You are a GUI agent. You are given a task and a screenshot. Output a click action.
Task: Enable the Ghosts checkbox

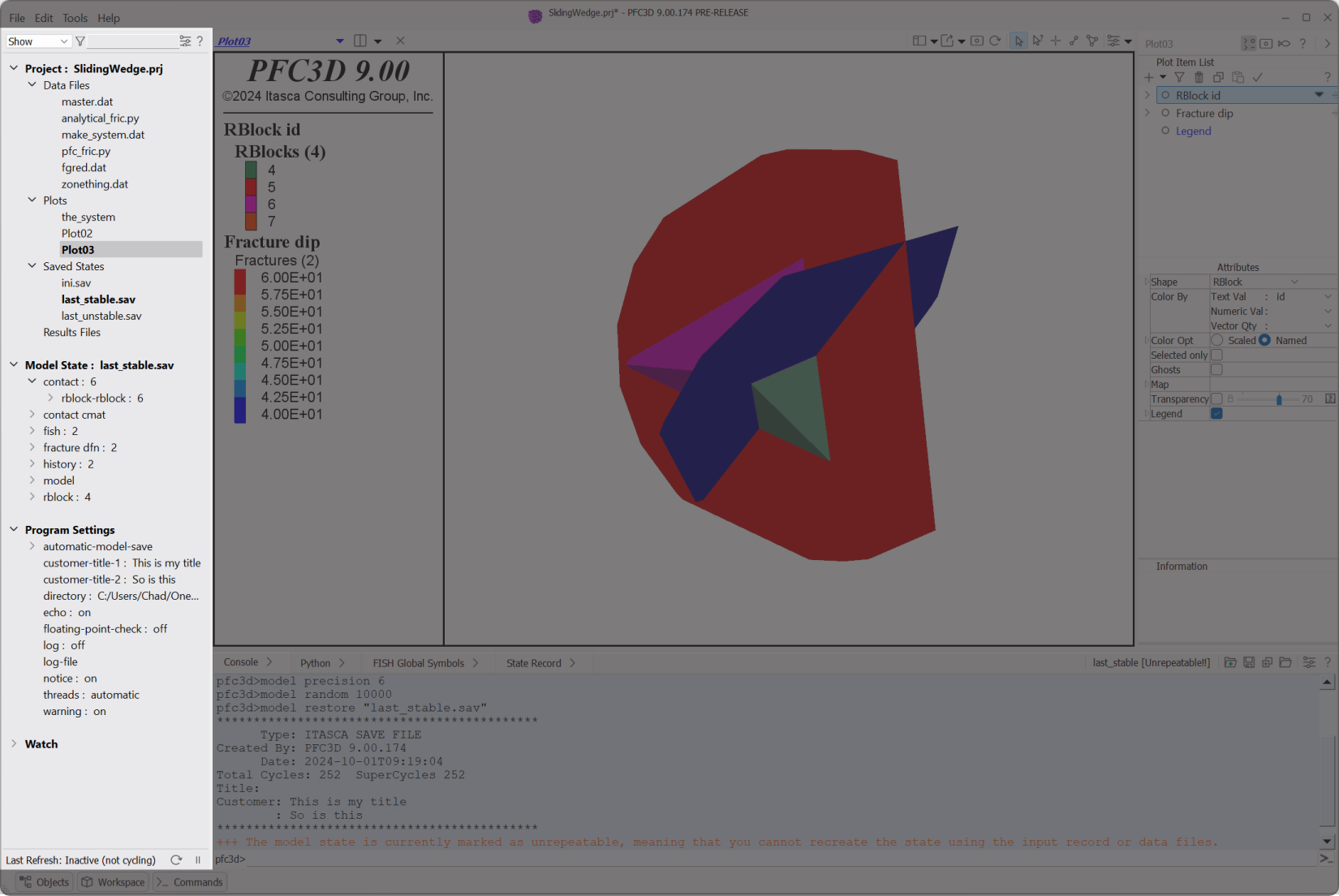click(x=1216, y=370)
